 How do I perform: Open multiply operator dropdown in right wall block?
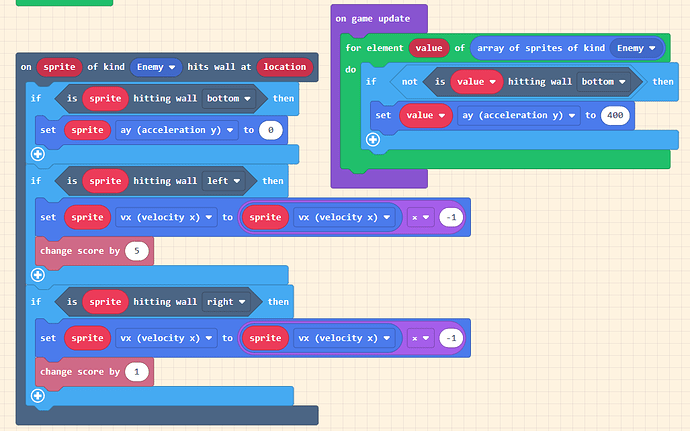click(x=420, y=338)
